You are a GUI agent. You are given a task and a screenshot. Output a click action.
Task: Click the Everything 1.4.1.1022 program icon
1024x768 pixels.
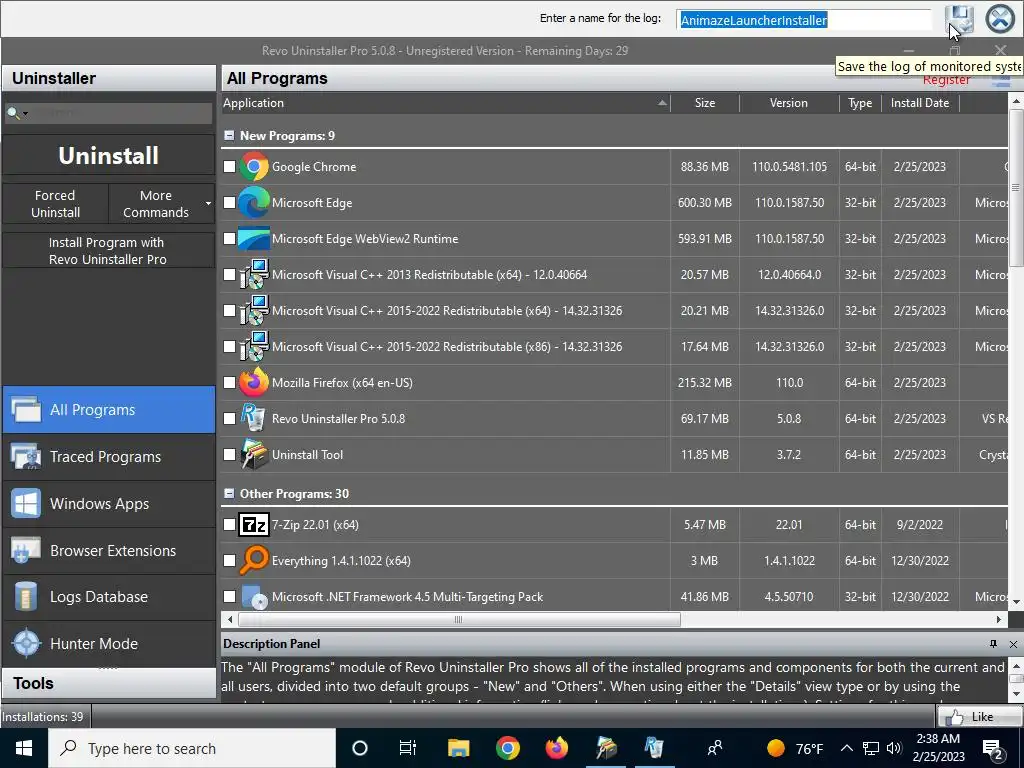point(253,560)
